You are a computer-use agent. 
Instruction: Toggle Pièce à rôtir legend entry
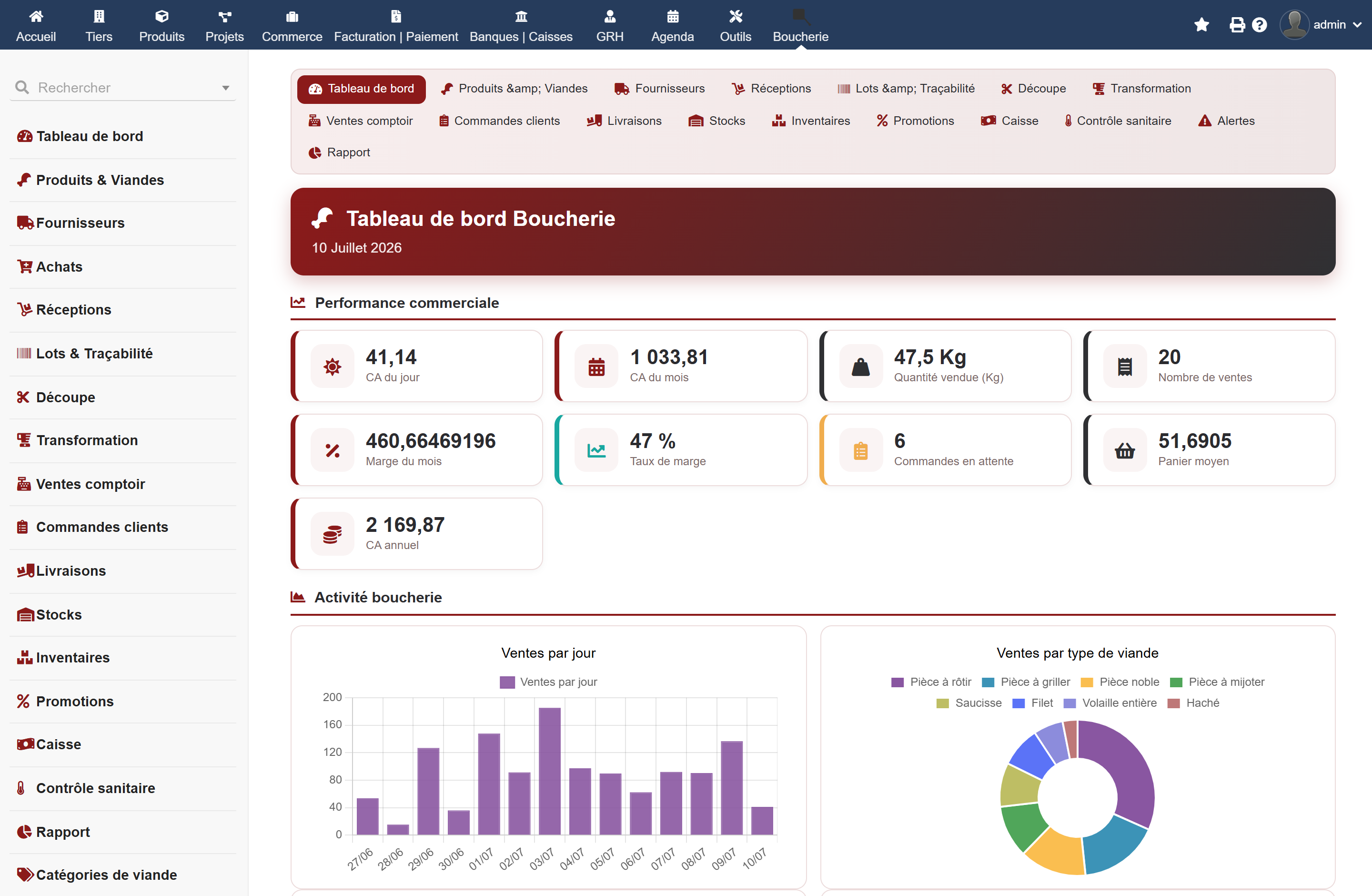point(931,682)
